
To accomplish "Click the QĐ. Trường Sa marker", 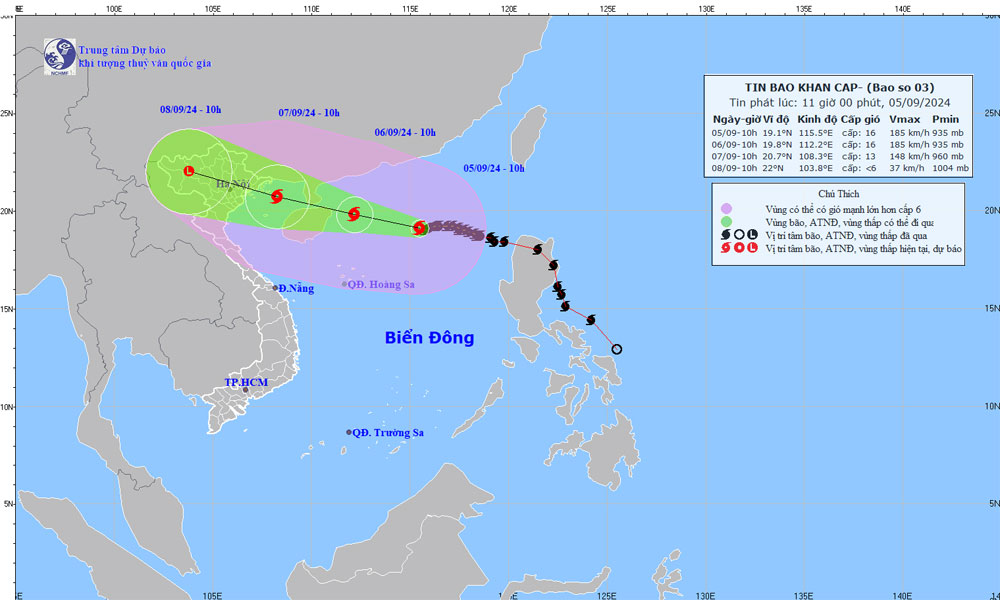I will tap(349, 432).
